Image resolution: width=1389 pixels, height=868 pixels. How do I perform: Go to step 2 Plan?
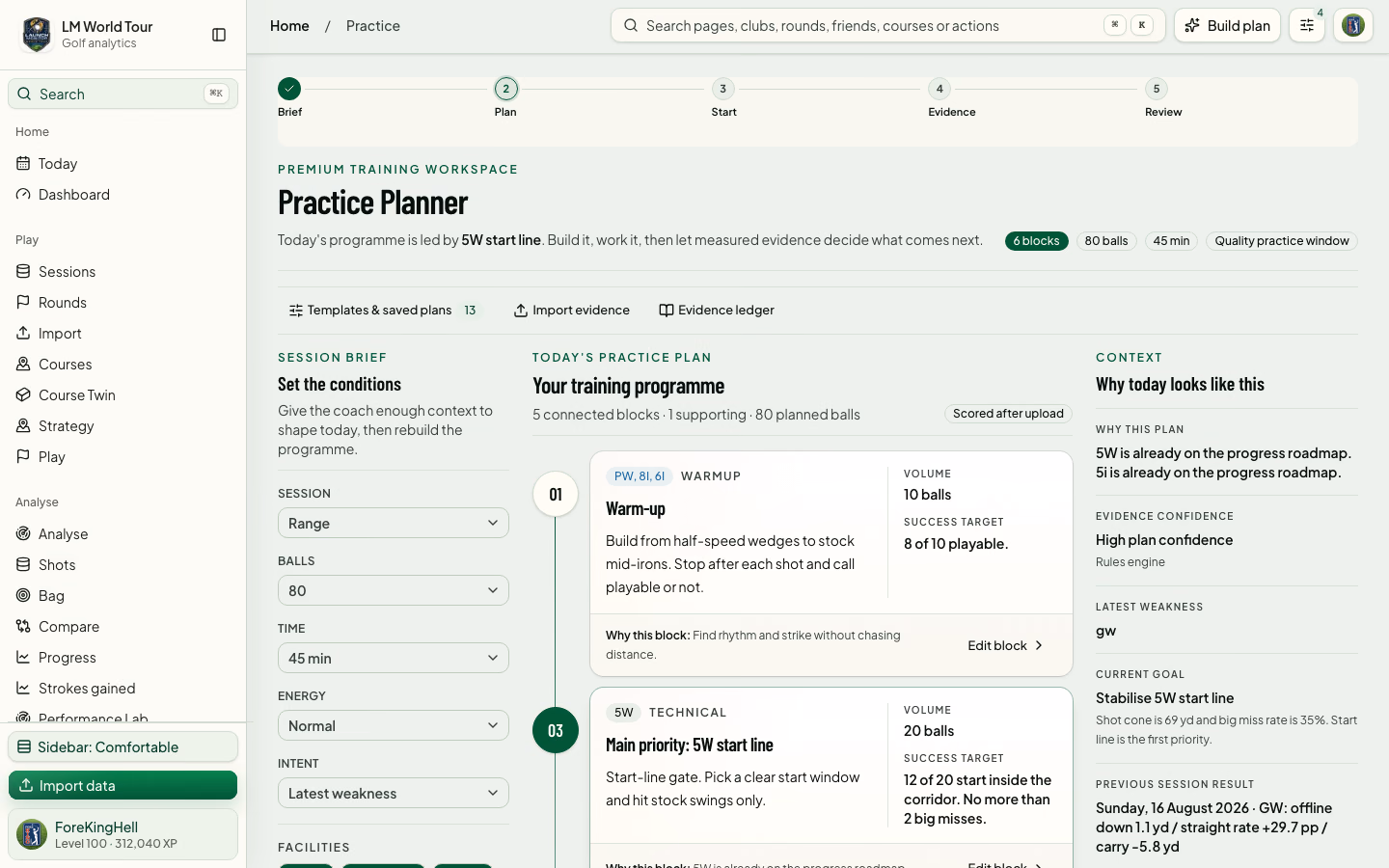click(x=505, y=97)
